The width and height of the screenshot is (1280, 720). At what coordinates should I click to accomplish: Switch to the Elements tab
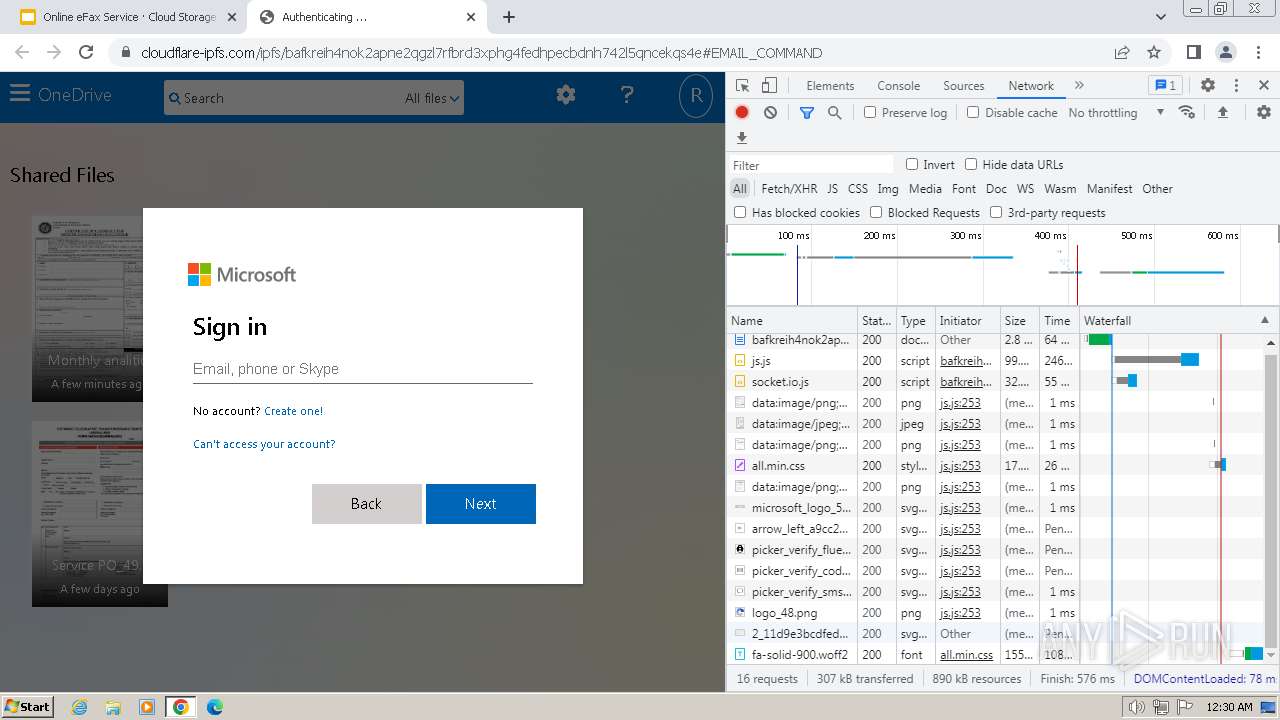(830, 86)
